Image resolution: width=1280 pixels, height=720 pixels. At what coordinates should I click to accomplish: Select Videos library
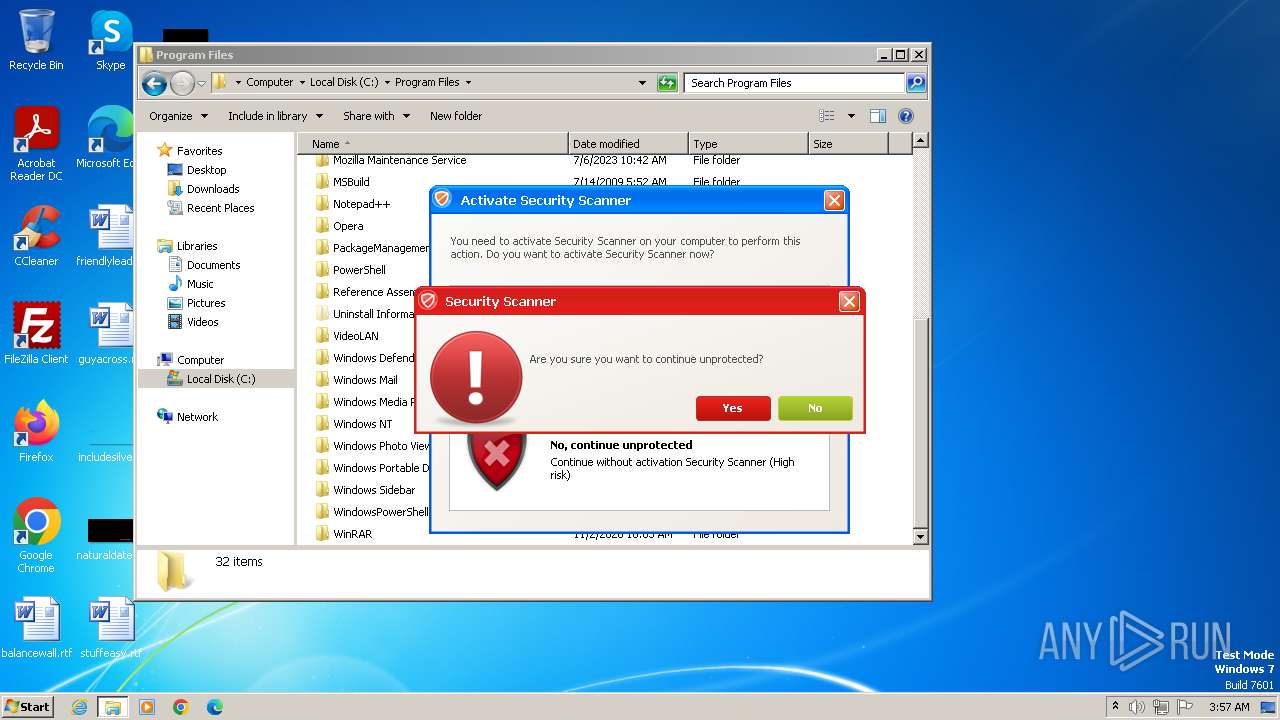pos(202,322)
